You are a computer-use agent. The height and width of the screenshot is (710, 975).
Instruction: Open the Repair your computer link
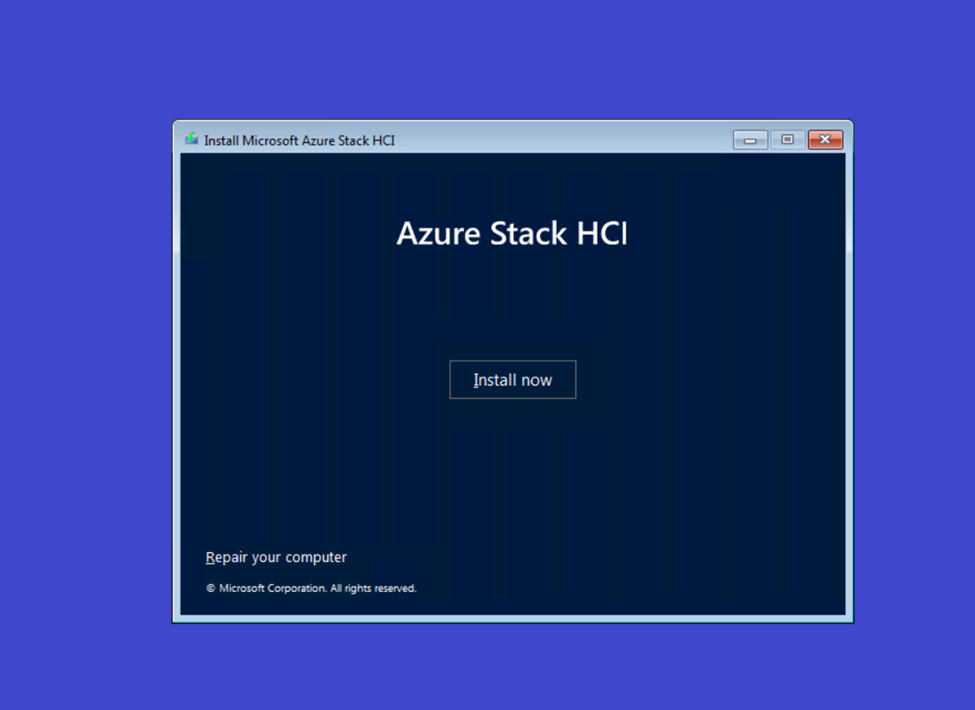point(276,557)
